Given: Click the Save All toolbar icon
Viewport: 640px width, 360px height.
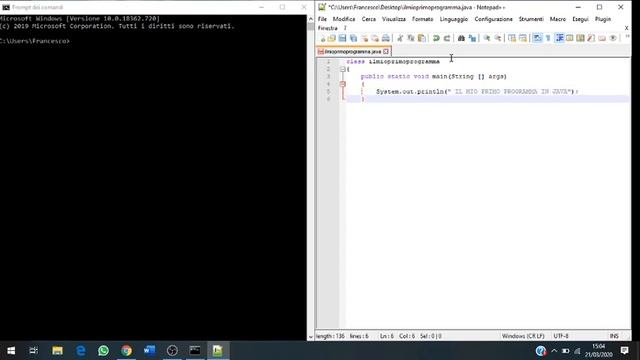Looking at the screenshot, I should (353, 38).
